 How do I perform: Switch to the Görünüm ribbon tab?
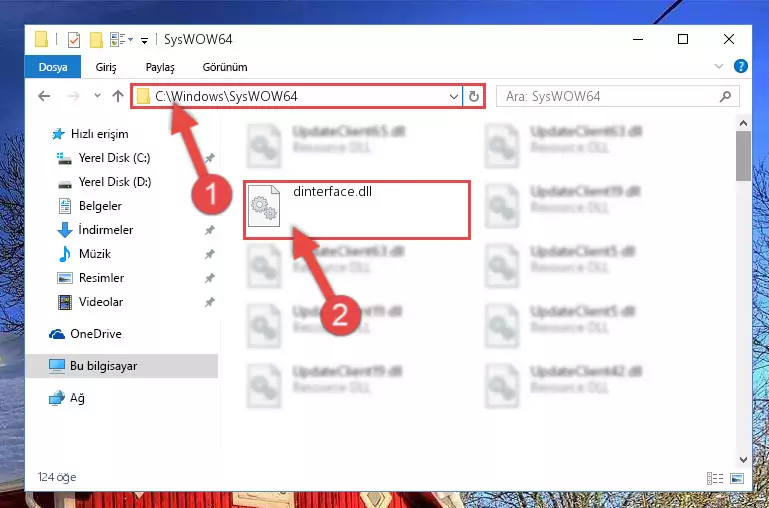pos(225,67)
